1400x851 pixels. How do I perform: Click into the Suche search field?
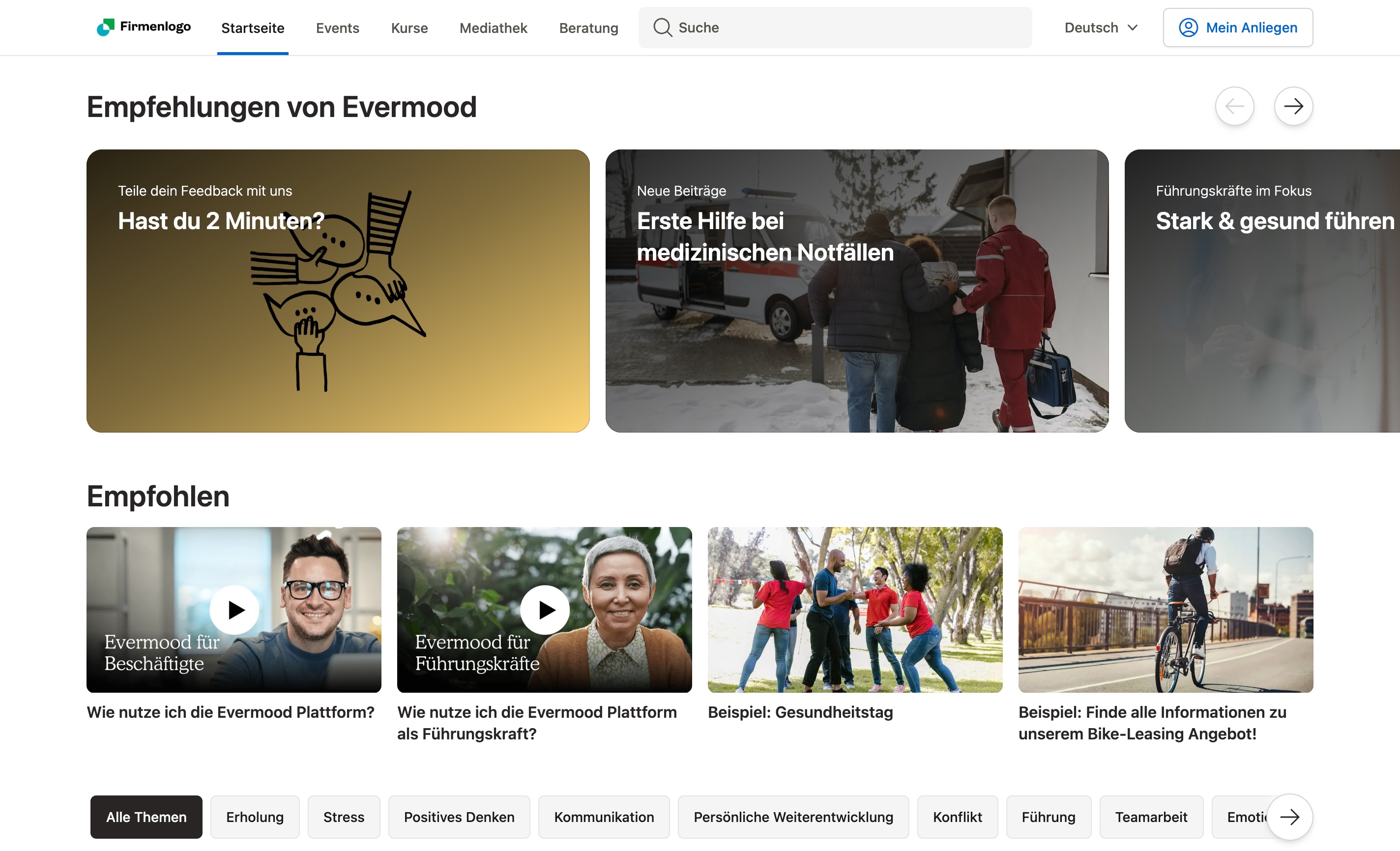[835, 27]
